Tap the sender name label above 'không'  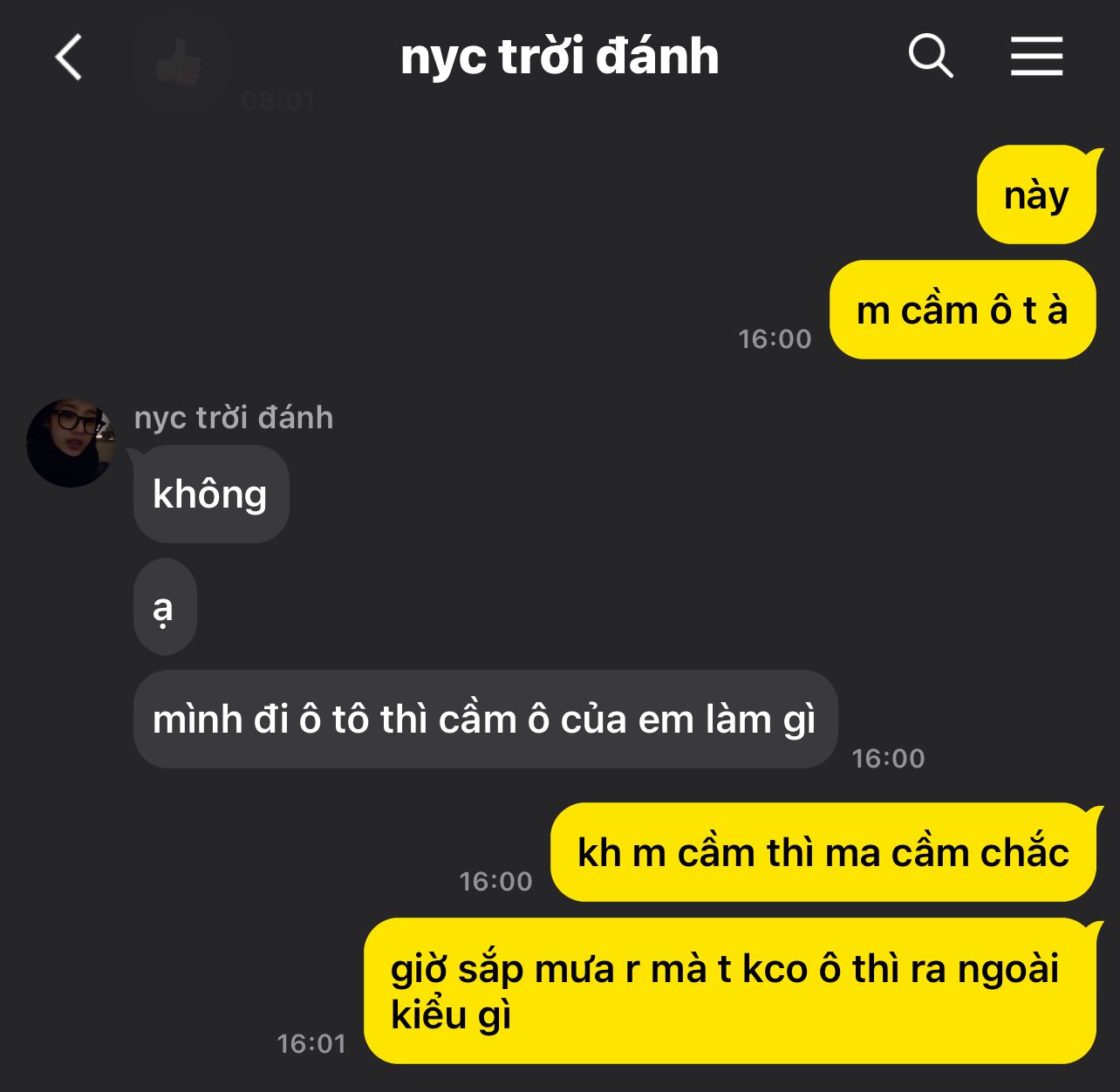tap(234, 418)
